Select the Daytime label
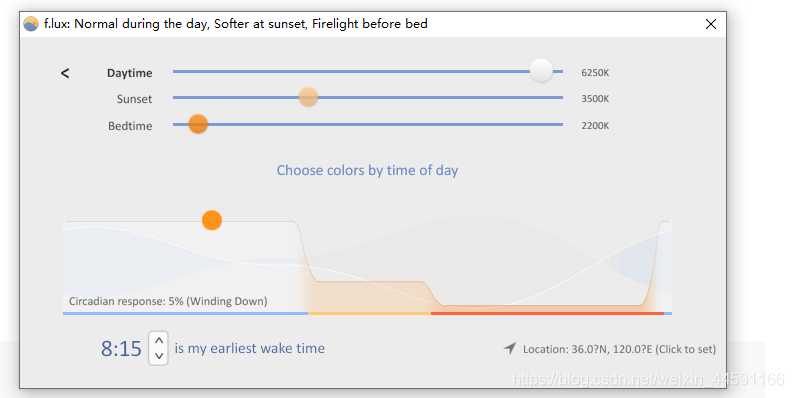The image size is (794, 398). point(130,73)
